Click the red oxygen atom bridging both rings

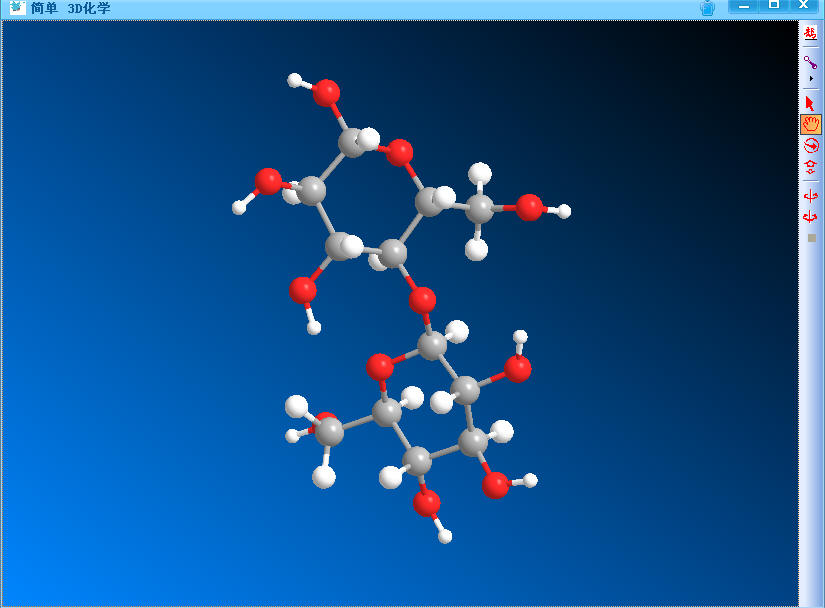tap(423, 299)
